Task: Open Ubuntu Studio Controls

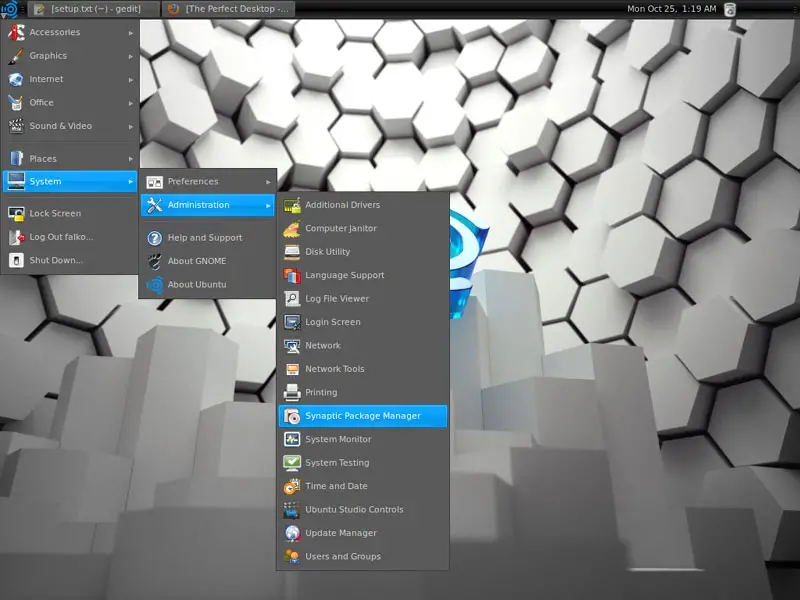Action: pyautogui.click(x=363, y=510)
